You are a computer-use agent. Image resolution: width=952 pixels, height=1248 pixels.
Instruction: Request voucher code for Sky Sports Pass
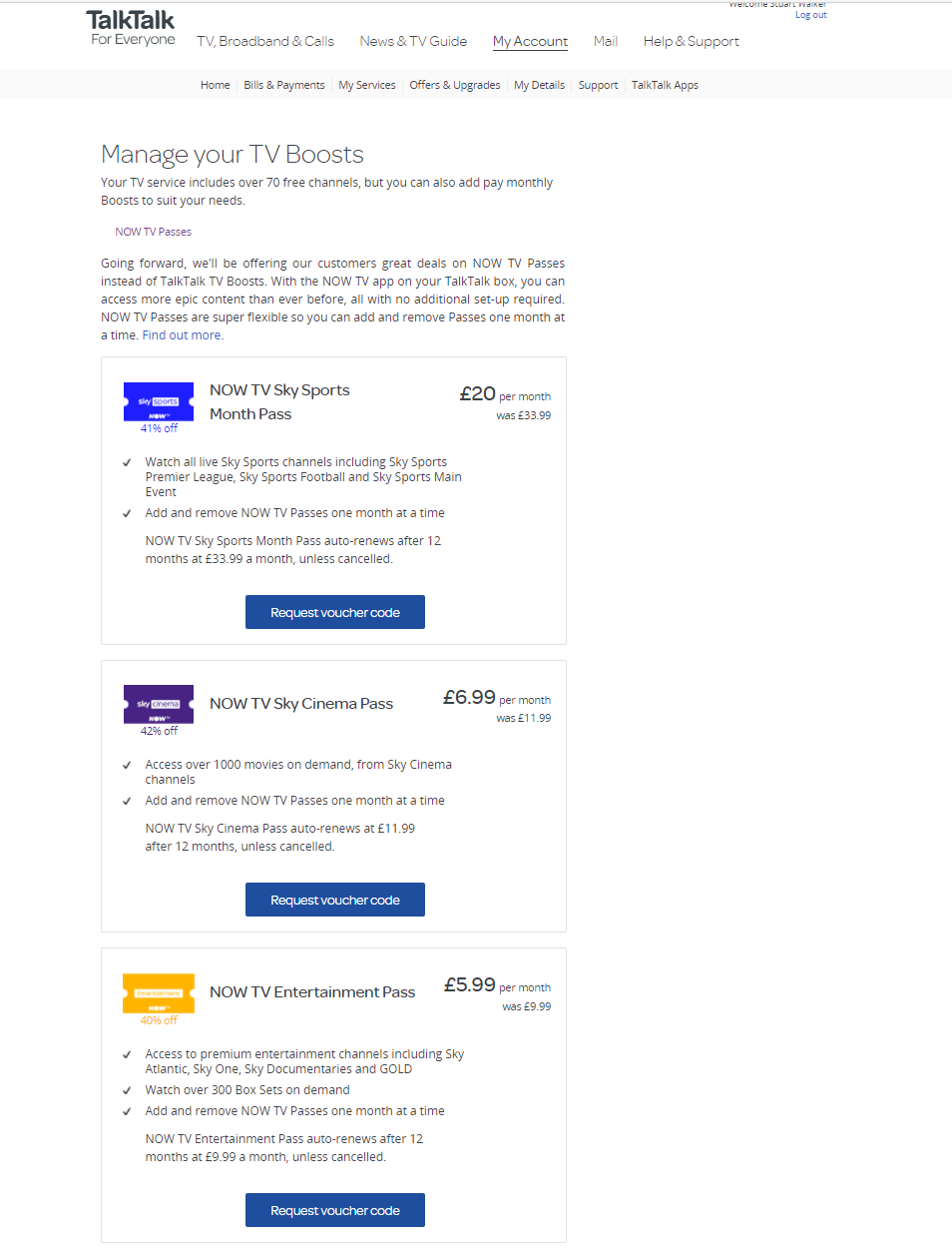335,612
